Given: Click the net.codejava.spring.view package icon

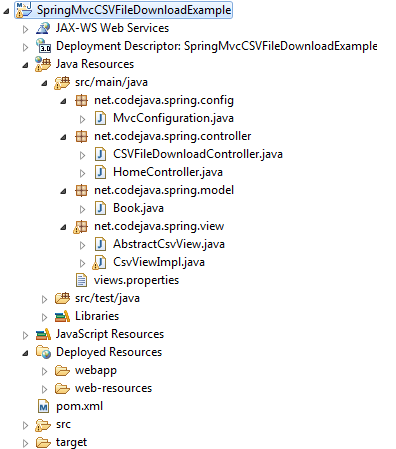Looking at the screenshot, I should pyautogui.click(x=81, y=227).
